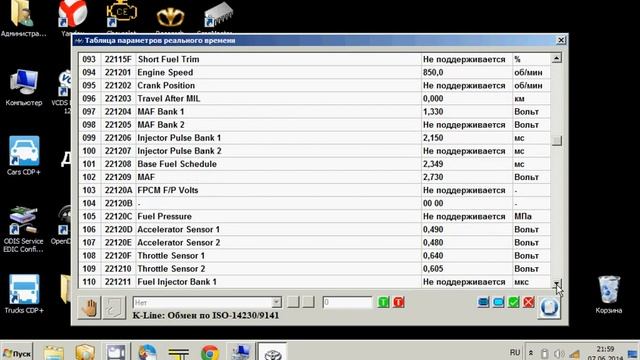The height and width of the screenshot is (360, 640).
Task: Click PID code 22120B in row 104
Action: pyautogui.click(x=118, y=203)
